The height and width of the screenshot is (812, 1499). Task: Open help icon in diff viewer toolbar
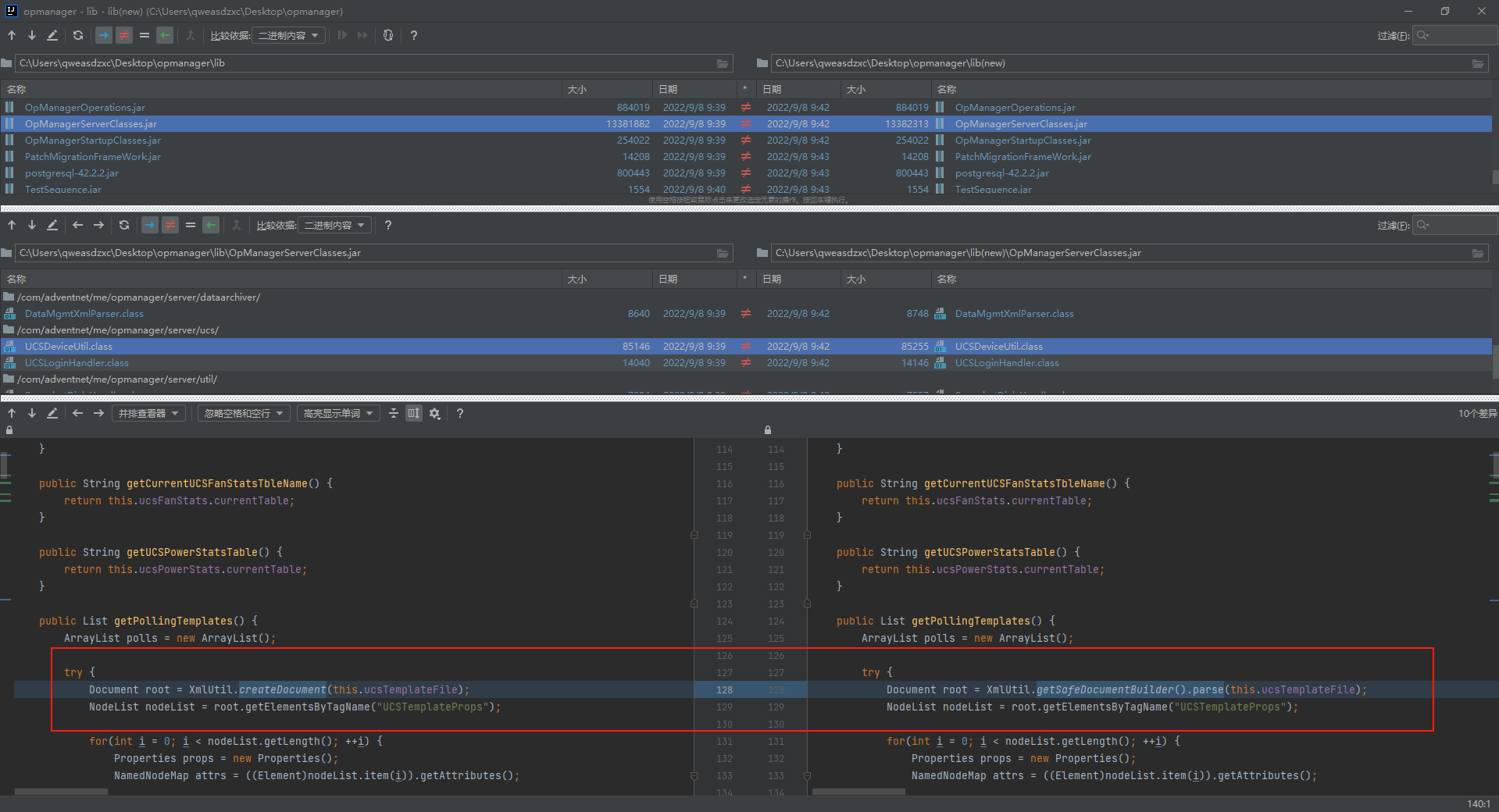point(460,413)
